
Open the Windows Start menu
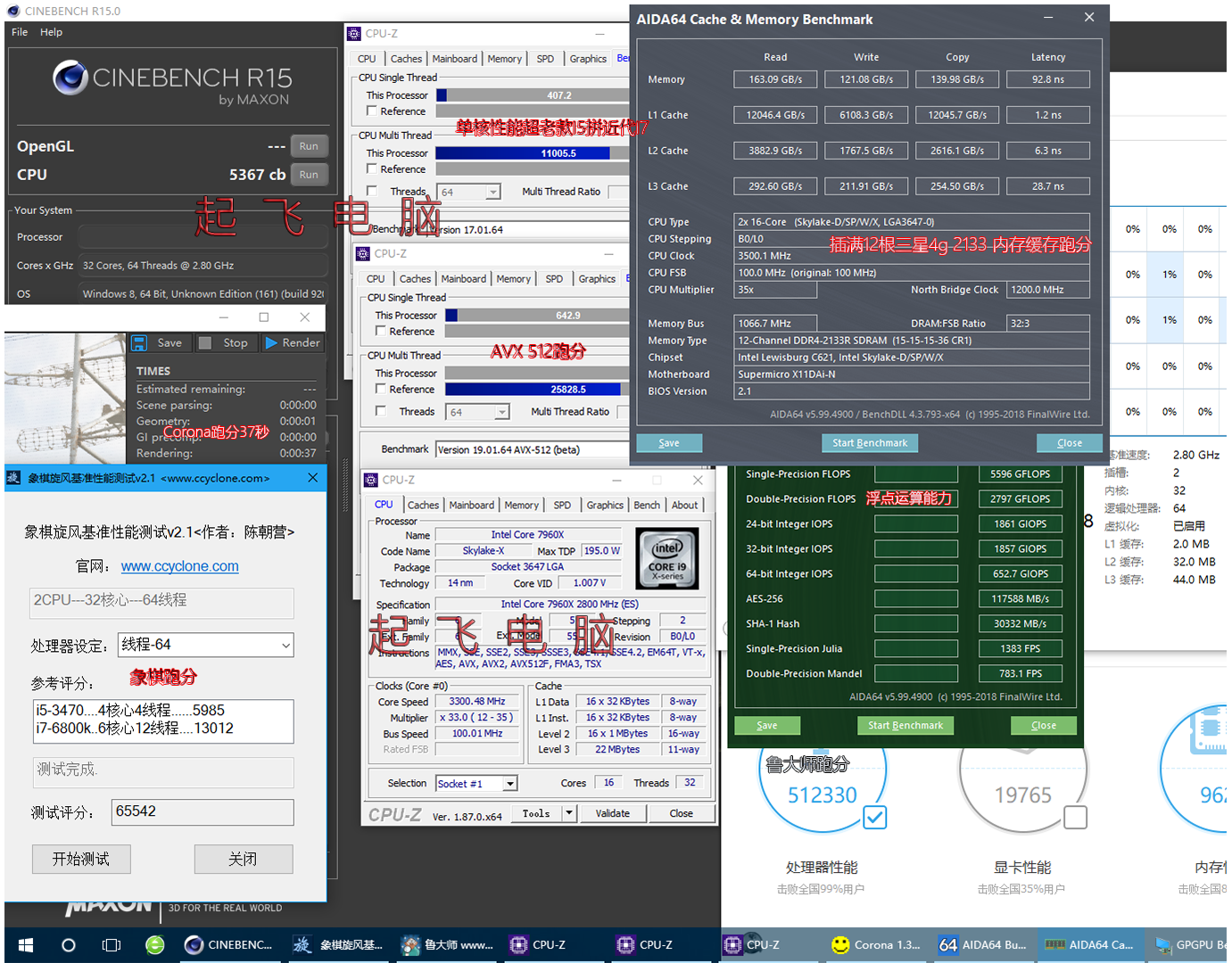click(x=26, y=945)
